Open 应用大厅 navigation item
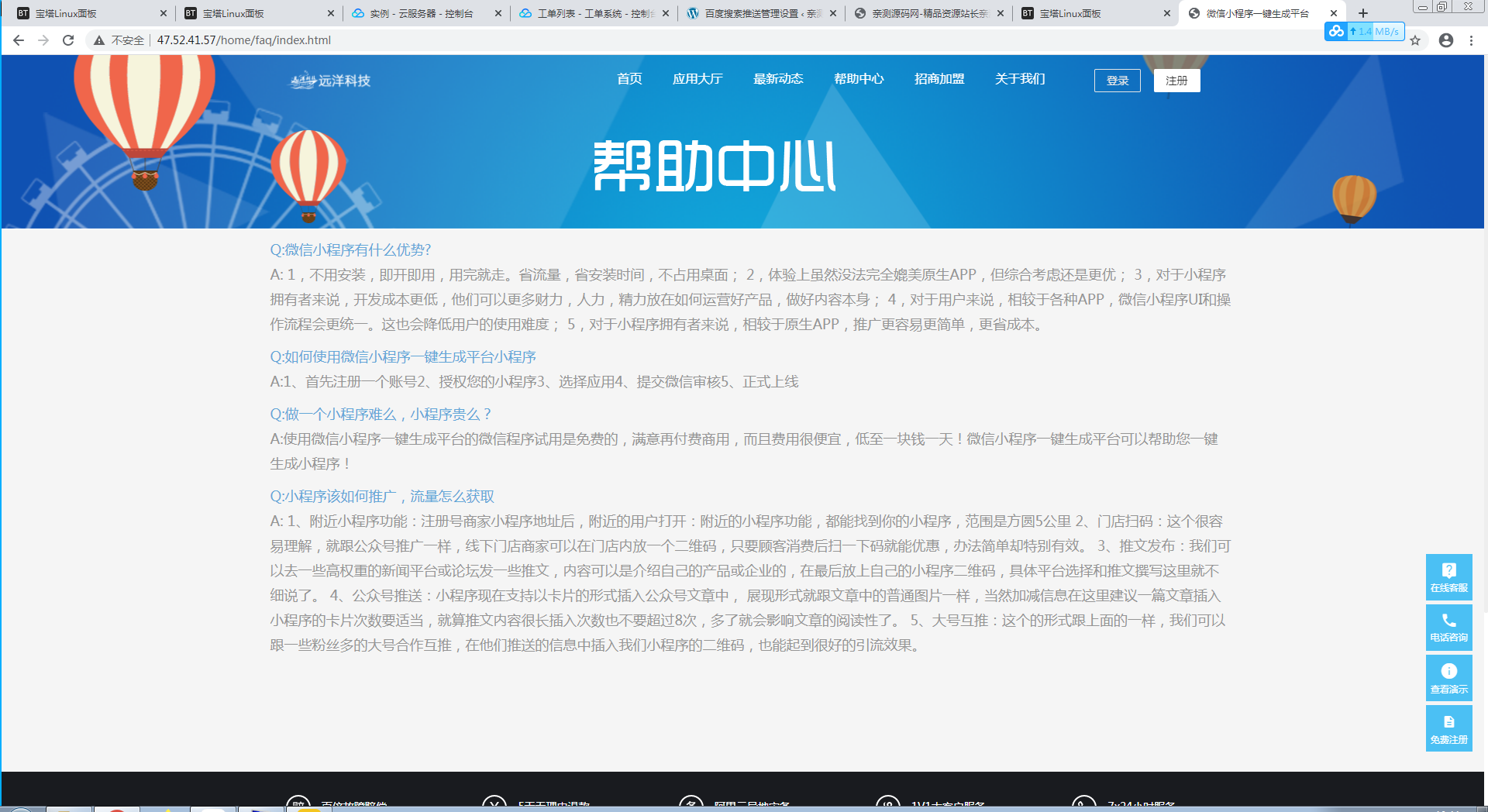 pyautogui.click(x=697, y=79)
